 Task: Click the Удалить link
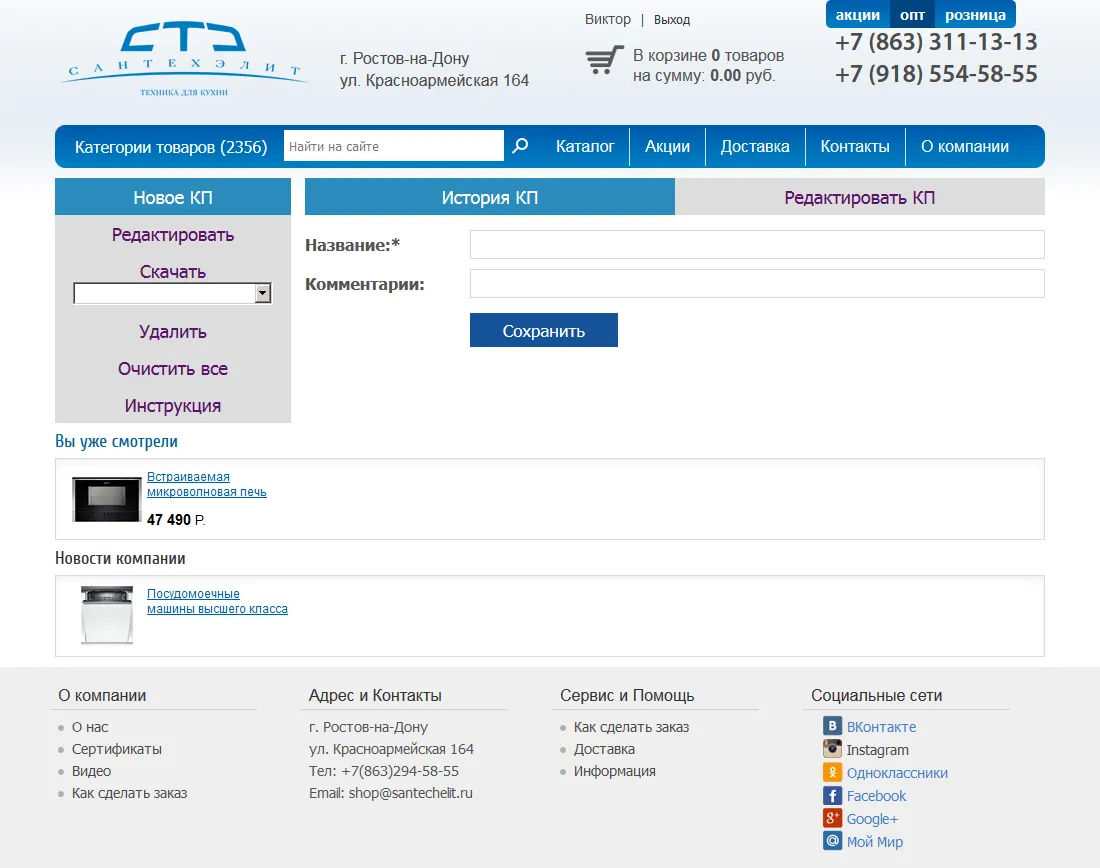pos(173,331)
